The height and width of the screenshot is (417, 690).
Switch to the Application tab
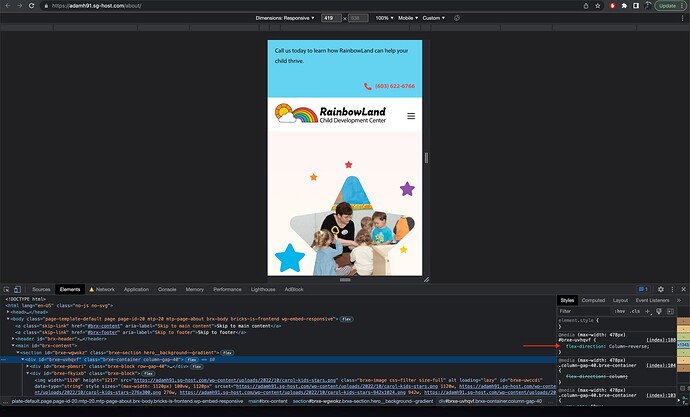136,289
